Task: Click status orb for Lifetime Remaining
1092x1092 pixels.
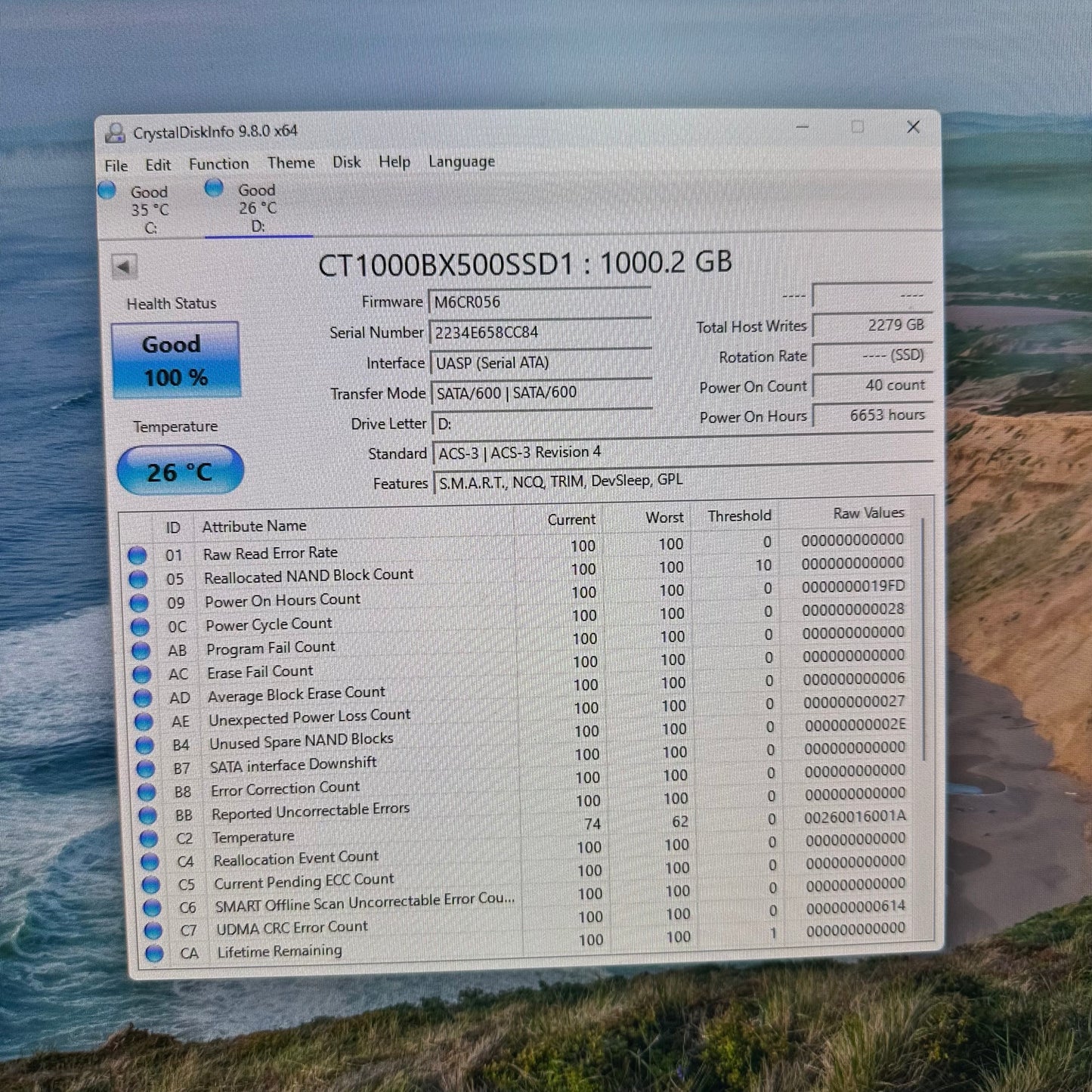Action: click(x=154, y=953)
